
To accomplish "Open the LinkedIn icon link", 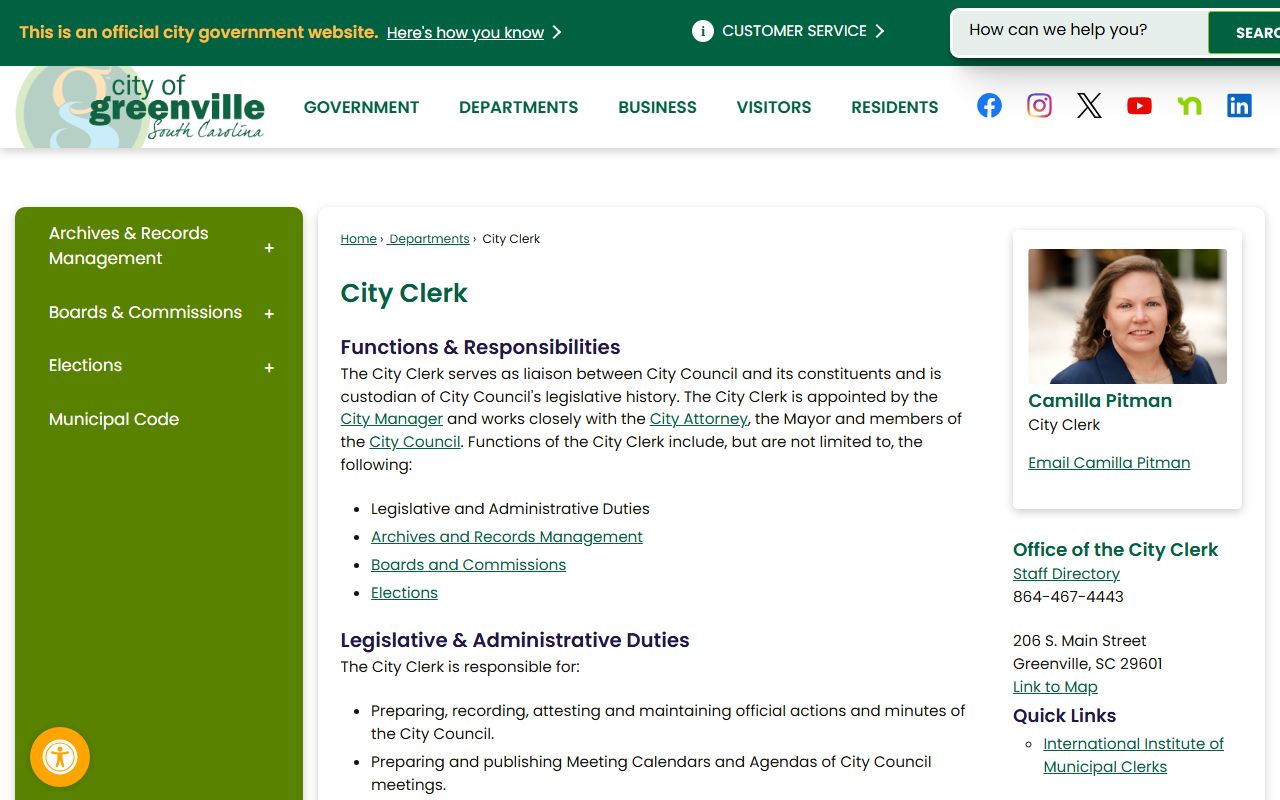I will [1239, 105].
